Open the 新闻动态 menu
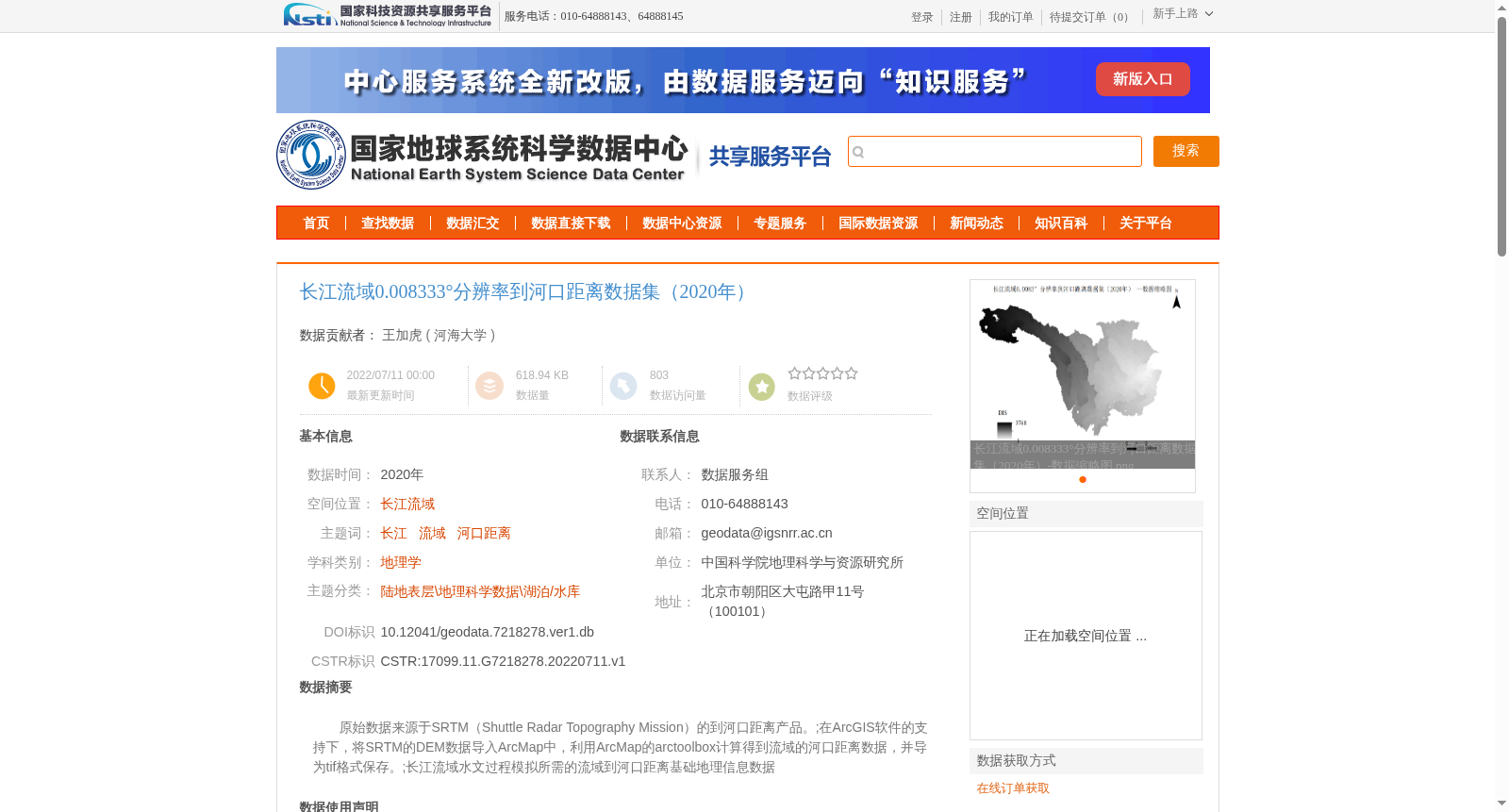Image resolution: width=1509 pixels, height=812 pixels. [976, 224]
